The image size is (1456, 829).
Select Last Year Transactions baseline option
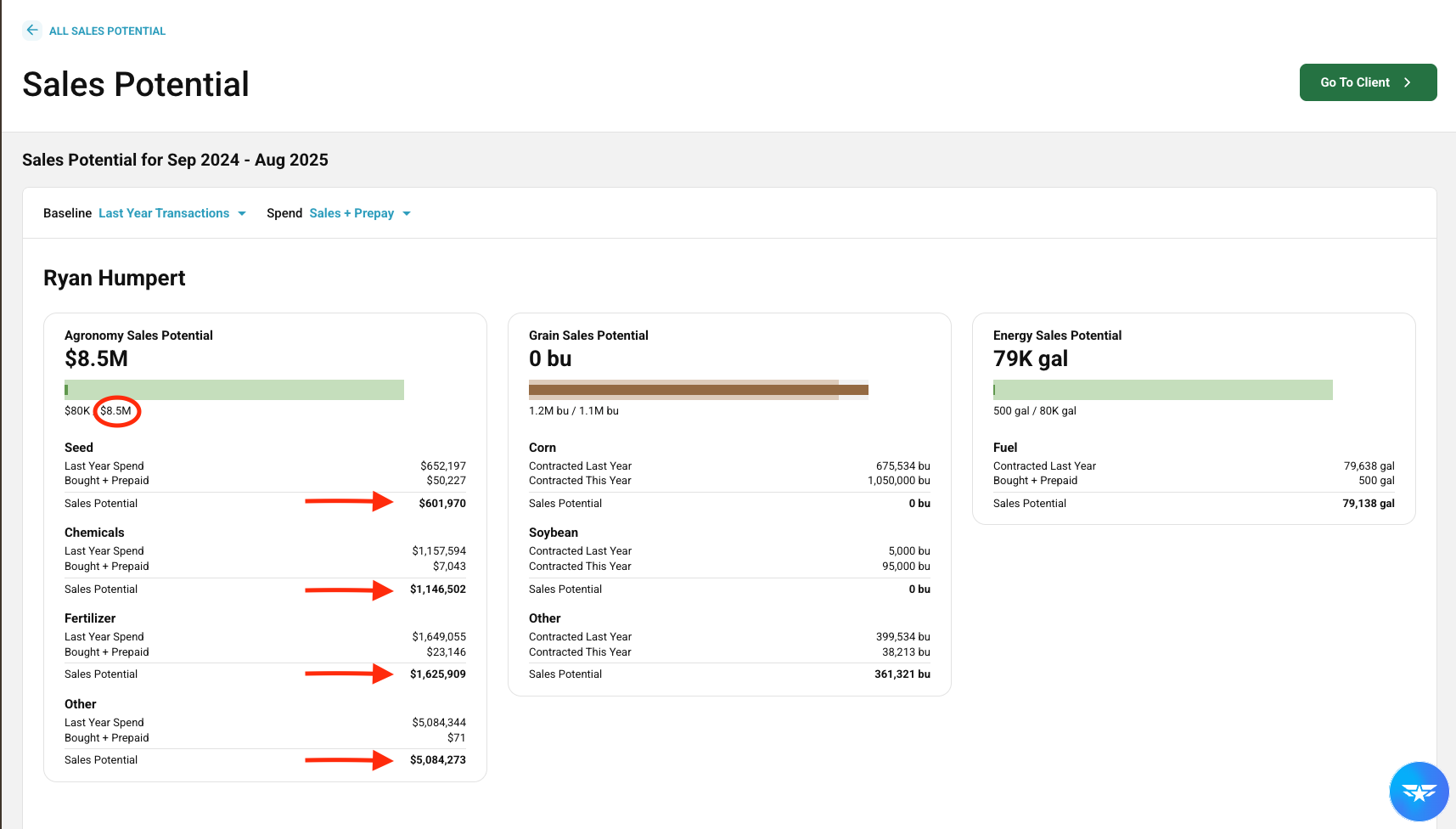[x=164, y=213]
